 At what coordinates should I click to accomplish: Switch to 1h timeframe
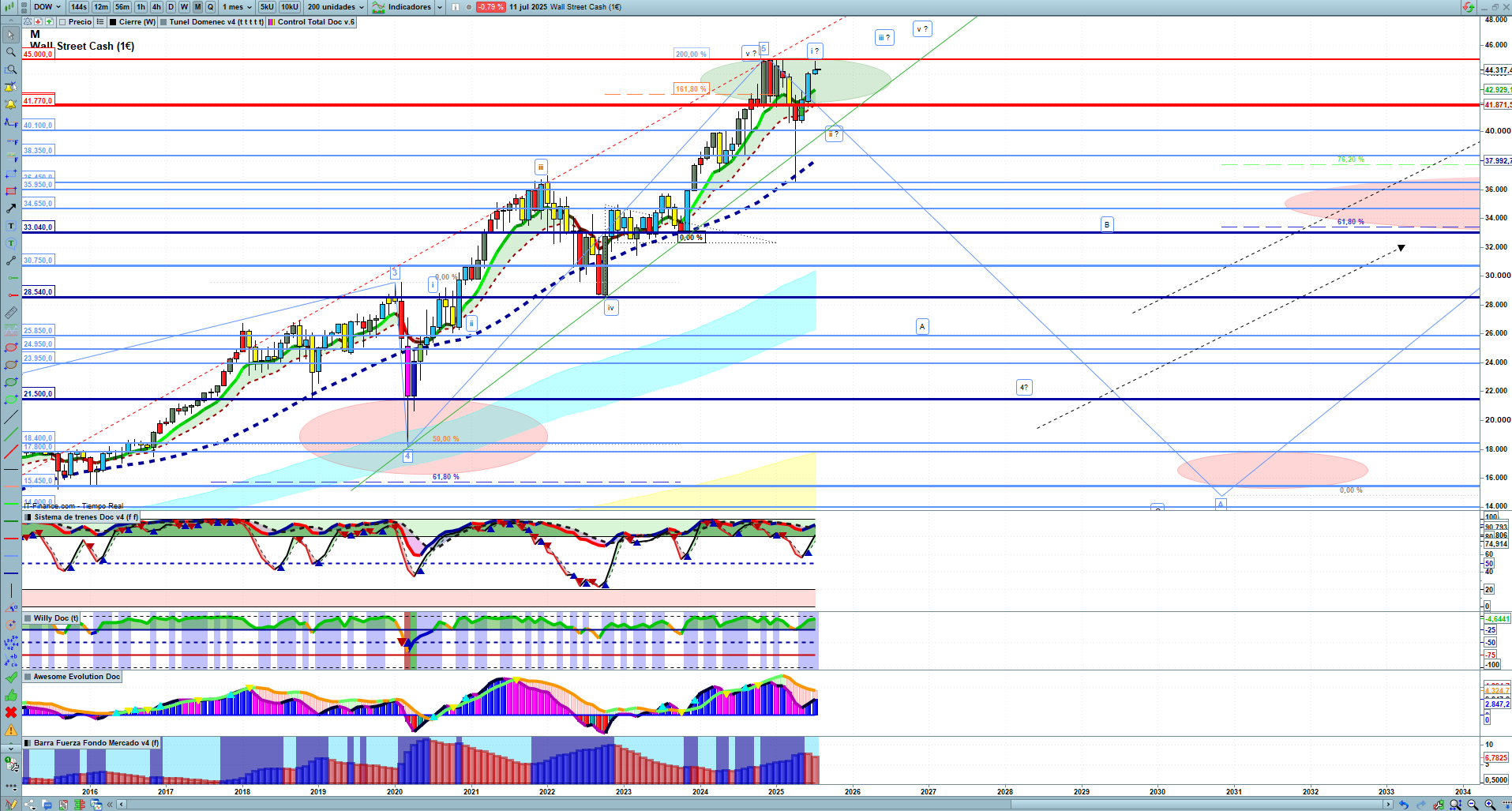141,7
